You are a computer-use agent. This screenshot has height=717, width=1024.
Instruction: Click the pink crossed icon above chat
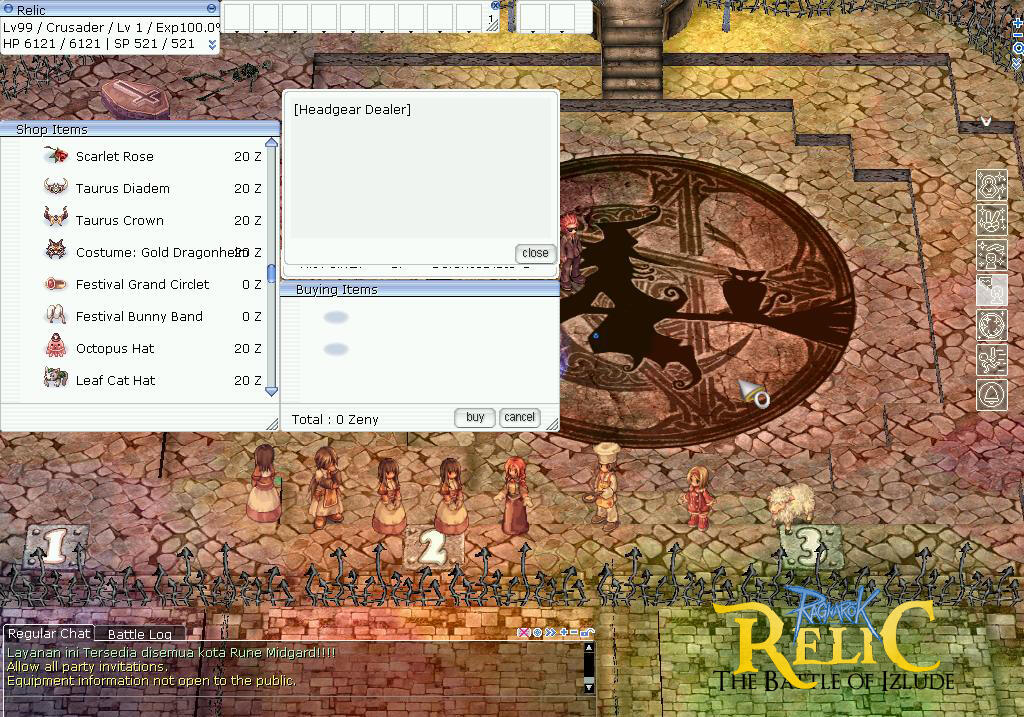523,632
